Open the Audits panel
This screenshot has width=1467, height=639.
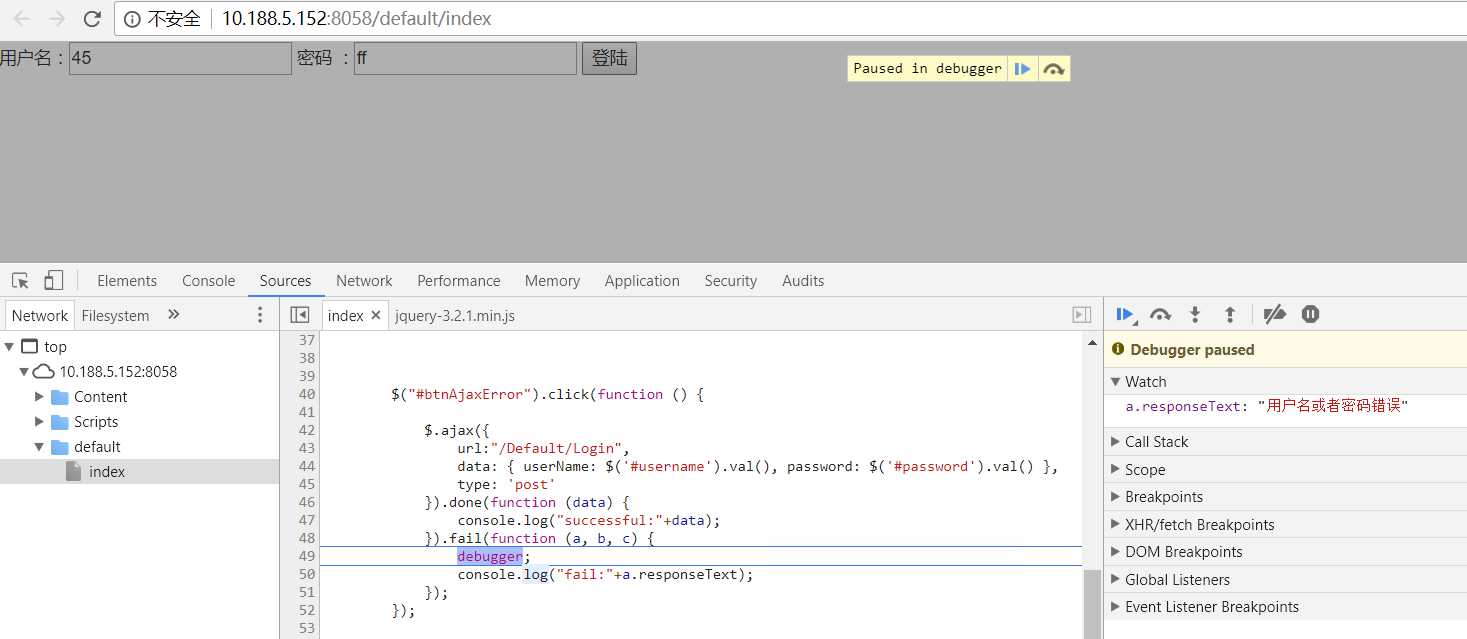pos(803,281)
